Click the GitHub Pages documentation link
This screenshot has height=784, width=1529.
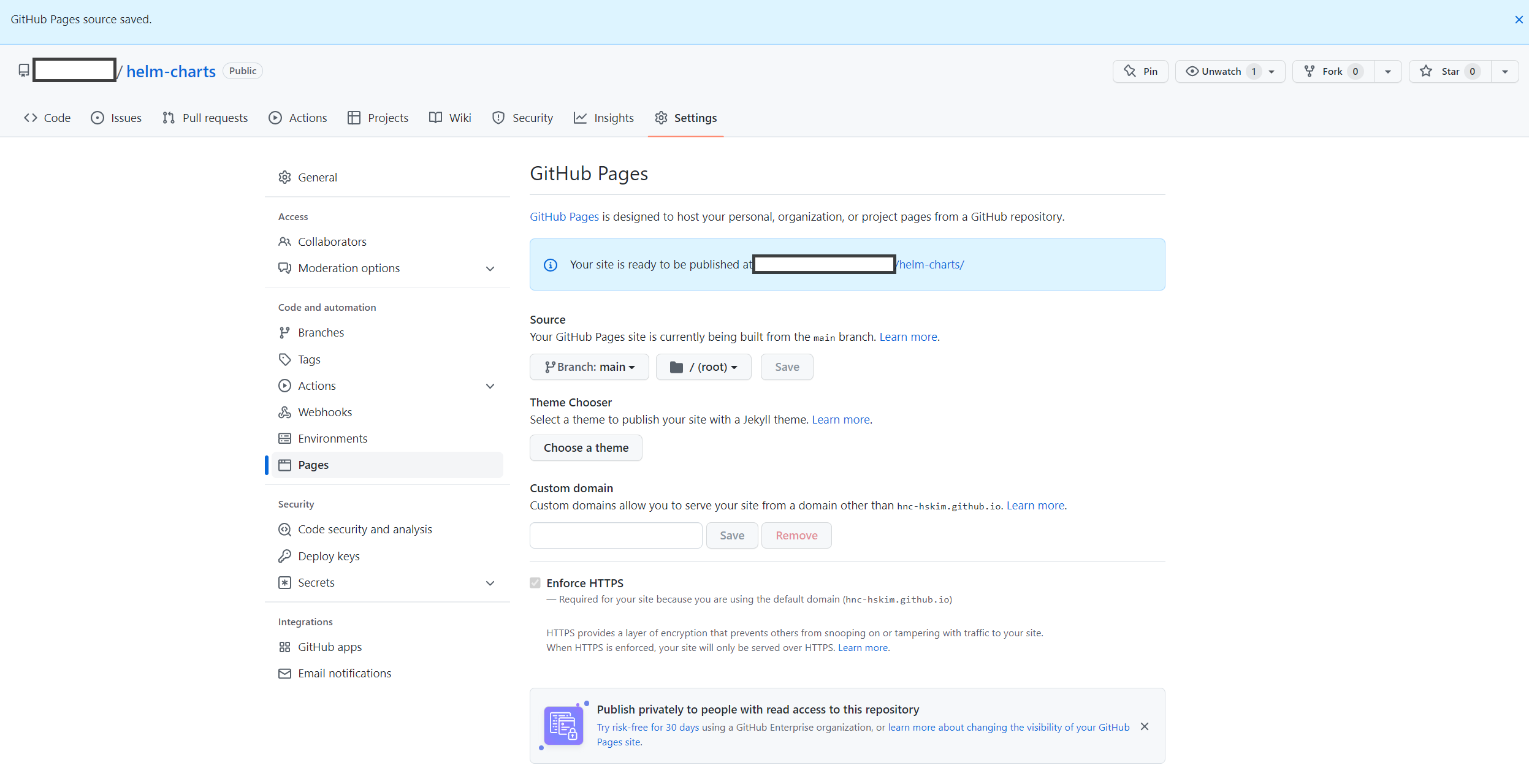click(564, 216)
